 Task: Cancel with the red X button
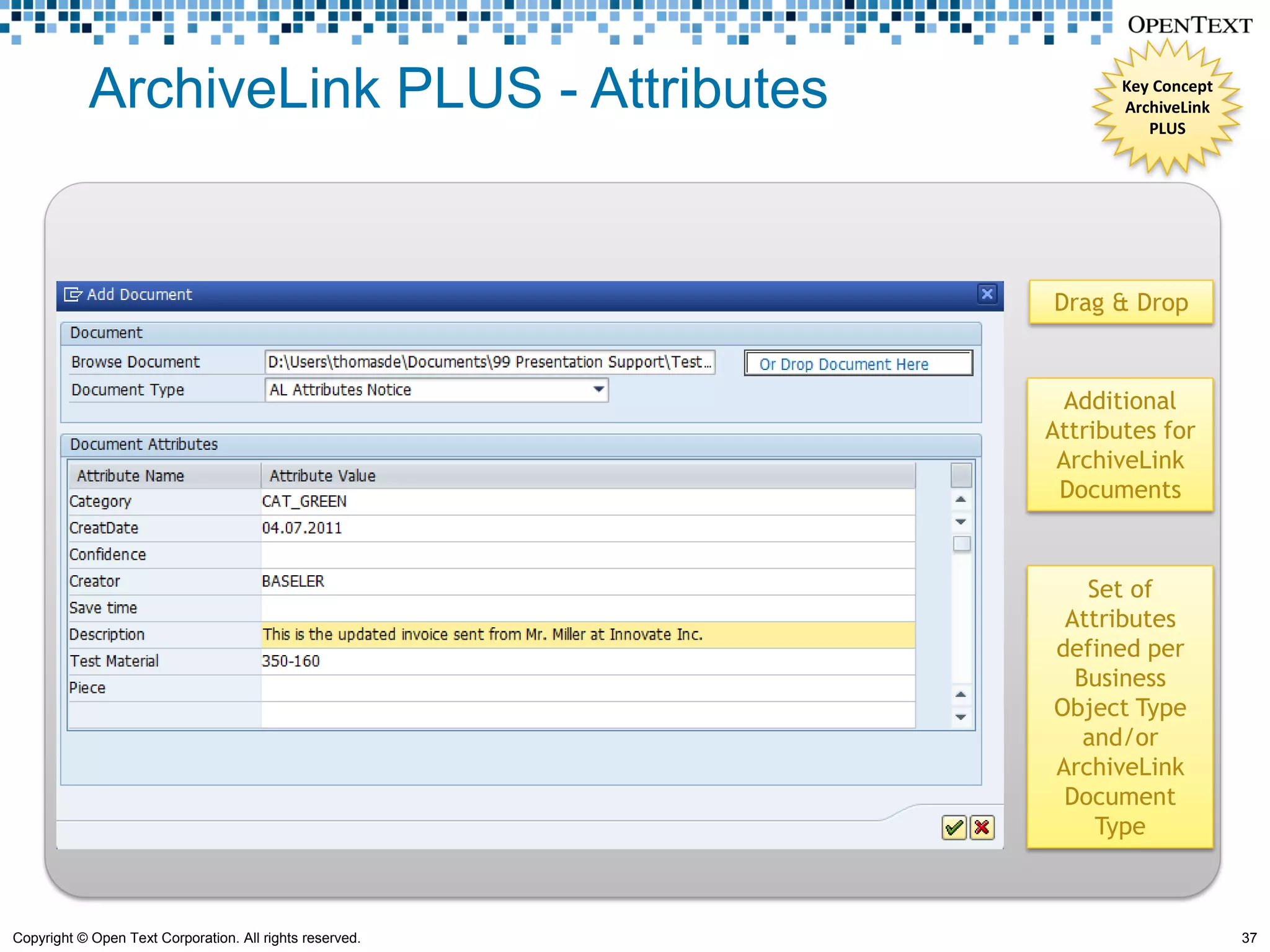tap(982, 827)
